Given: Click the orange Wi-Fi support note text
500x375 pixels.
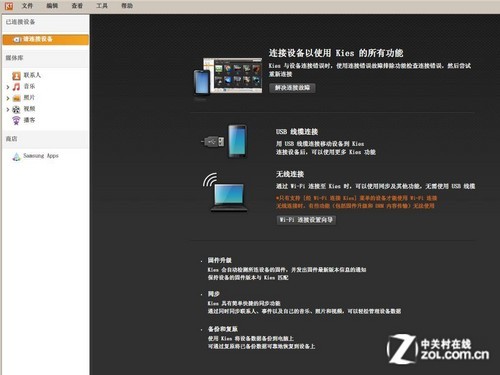Looking at the screenshot, I should 356,202.
